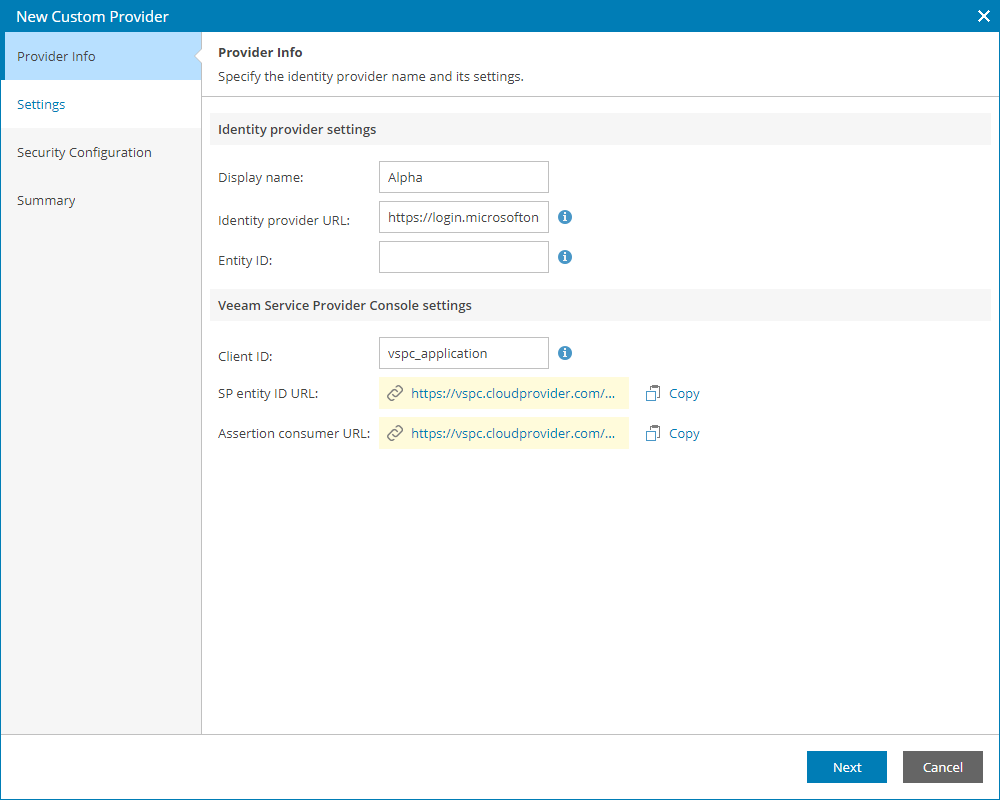Select the Provider Info step
The image size is (1000, 800).
56,56
